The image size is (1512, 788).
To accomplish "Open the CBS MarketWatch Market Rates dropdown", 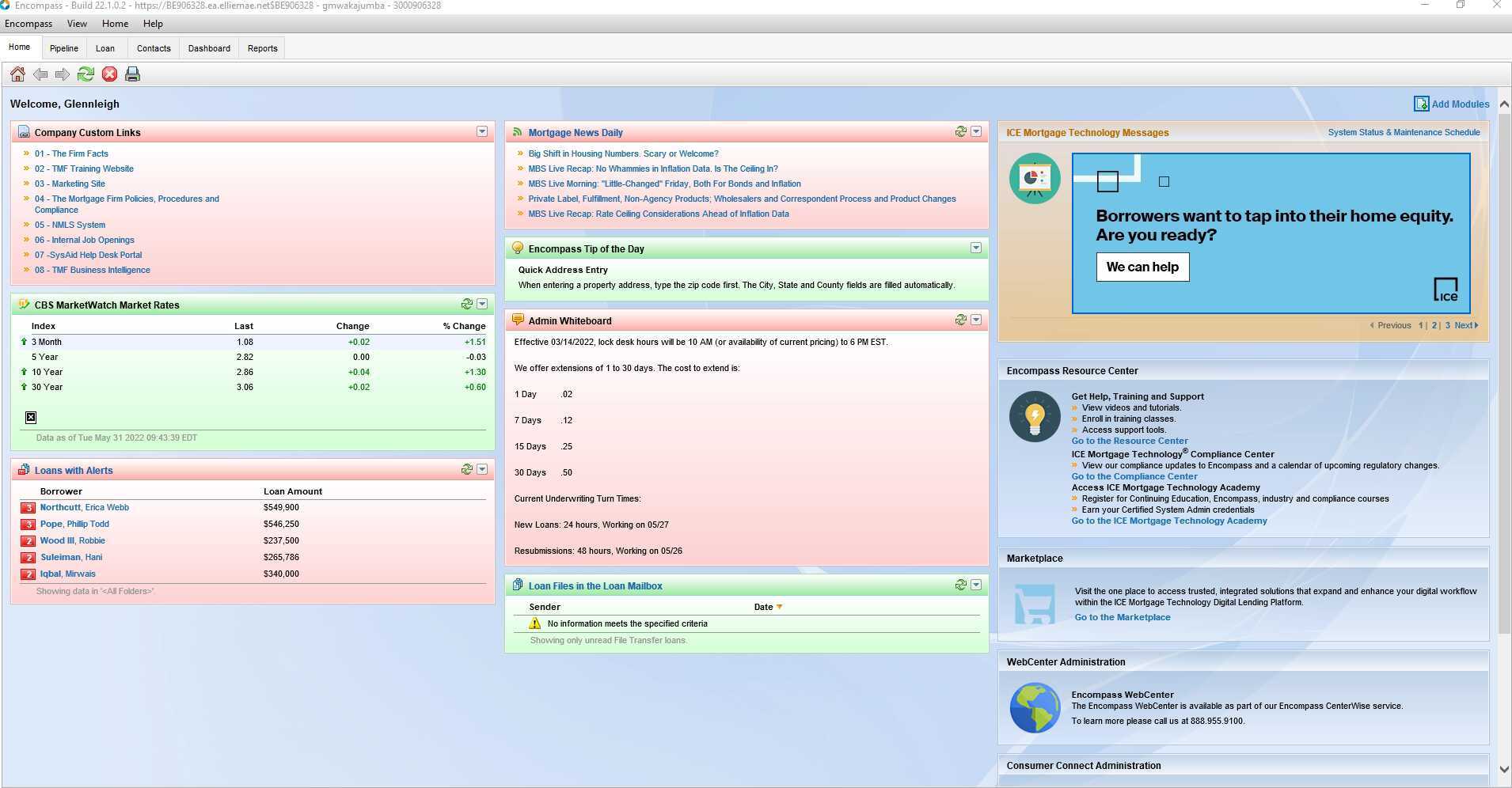I will [482, 305].
